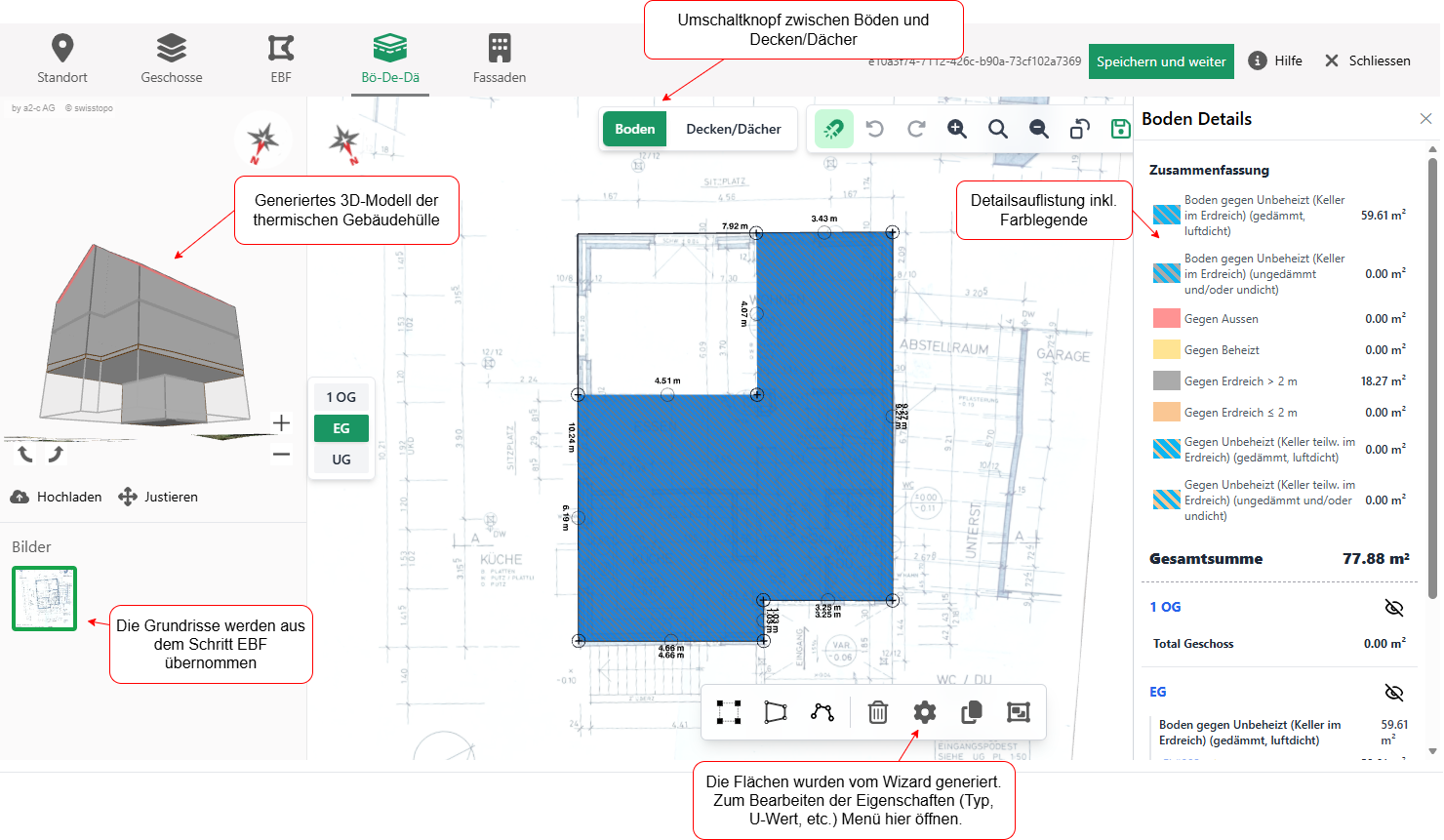1444x840 pixels.
Task: Click the undo arrow icon
Action: click(x=875, y=129)
